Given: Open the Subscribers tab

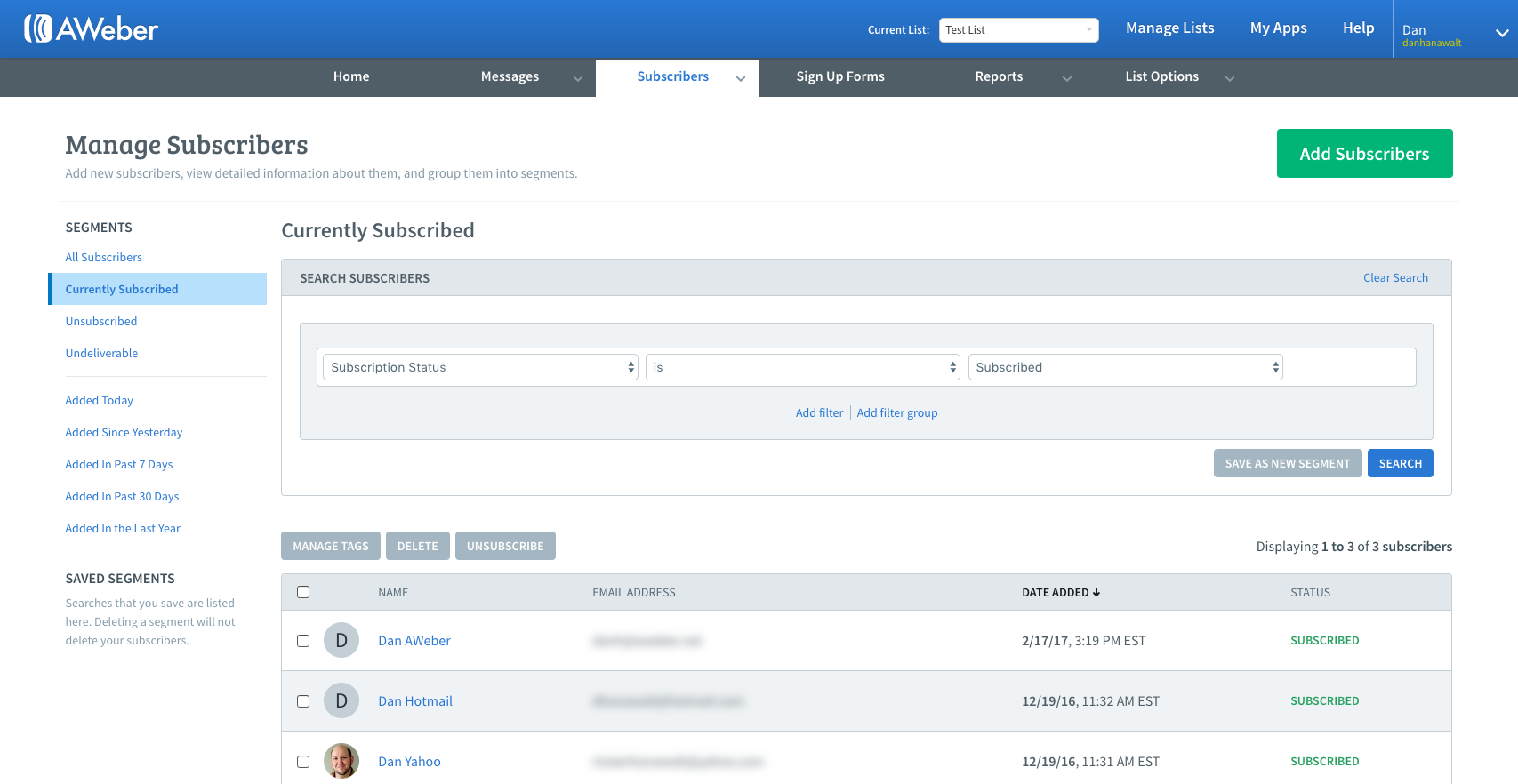Looking at the screenshot, I should pyautogui.click(x=673, y=76).
